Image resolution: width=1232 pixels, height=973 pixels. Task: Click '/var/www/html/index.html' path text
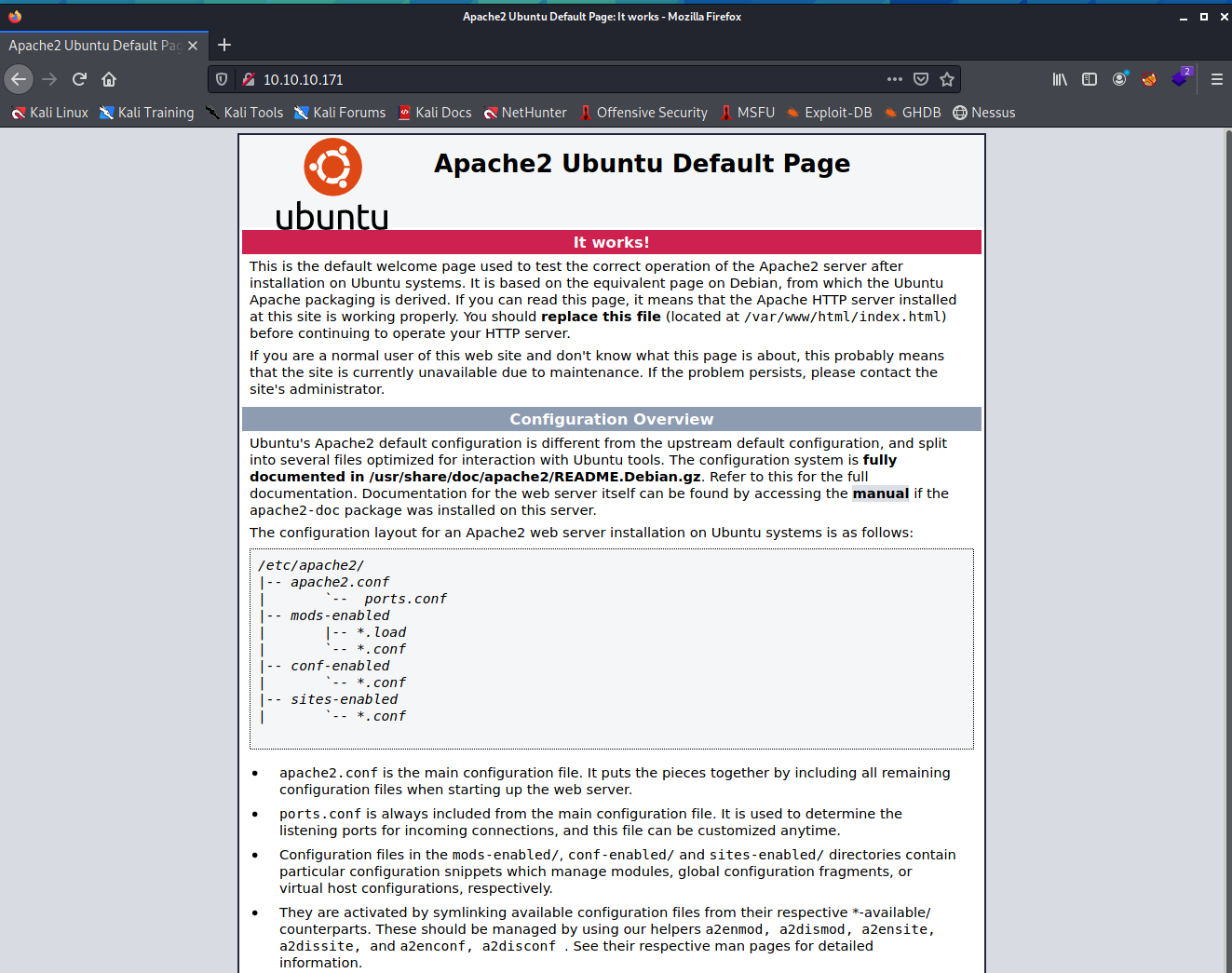click(843, 317)
